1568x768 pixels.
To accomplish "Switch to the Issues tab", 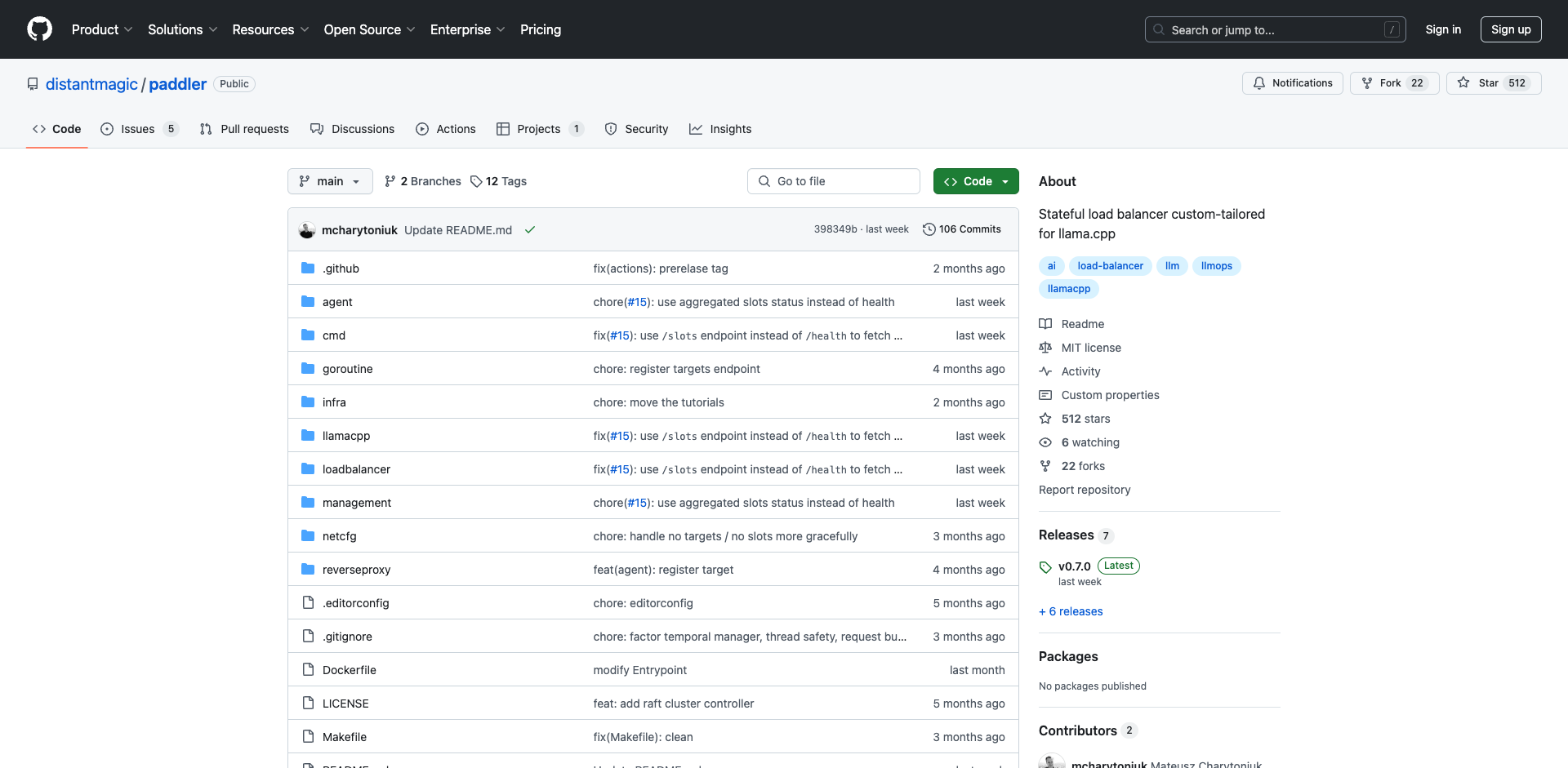I will coord(139,129).
